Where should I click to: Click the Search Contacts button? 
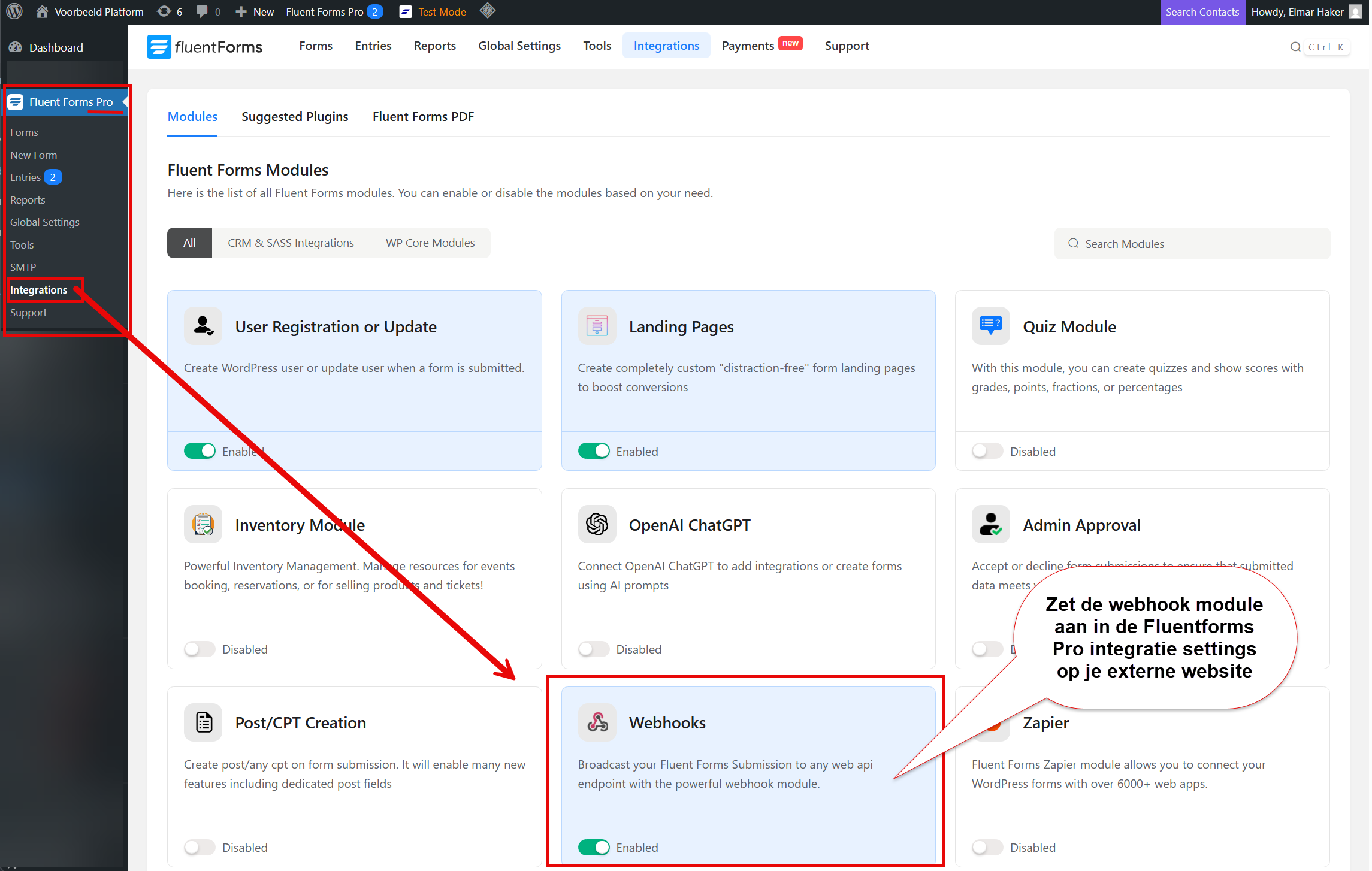(x=1202, y=12)
